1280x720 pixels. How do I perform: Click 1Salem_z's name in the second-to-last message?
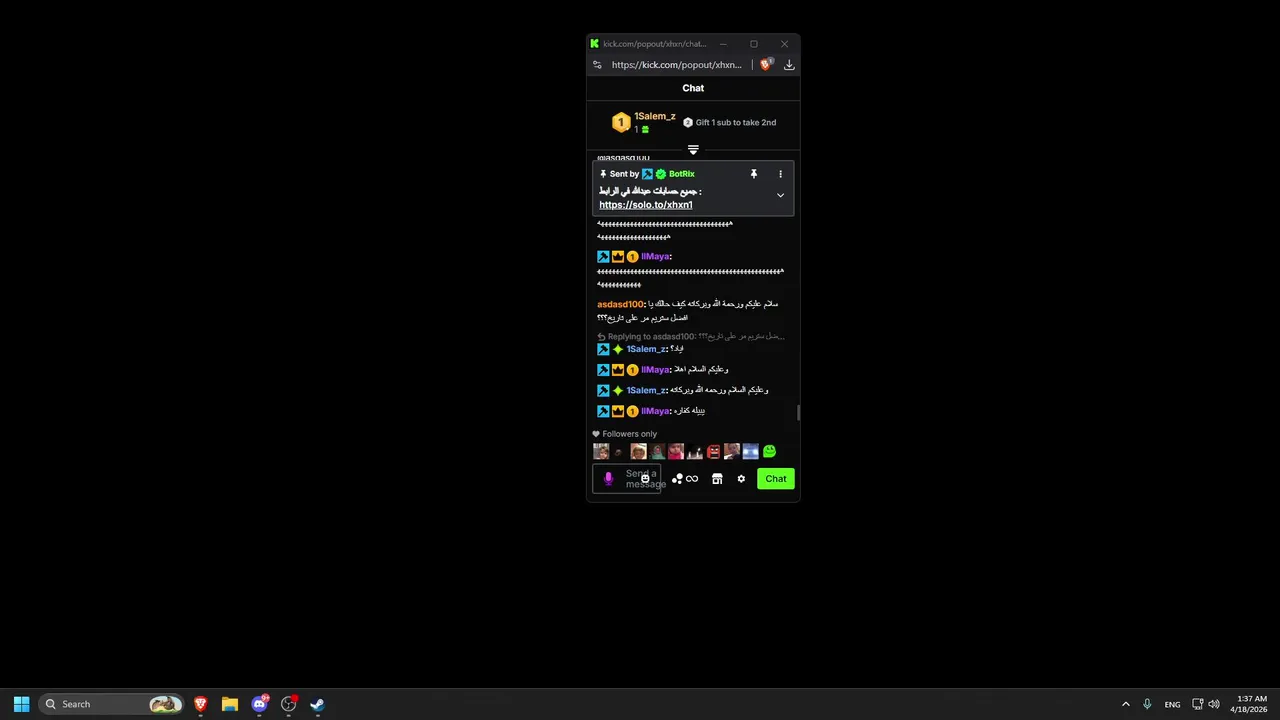pyautogui.click(x=646, y=390)
